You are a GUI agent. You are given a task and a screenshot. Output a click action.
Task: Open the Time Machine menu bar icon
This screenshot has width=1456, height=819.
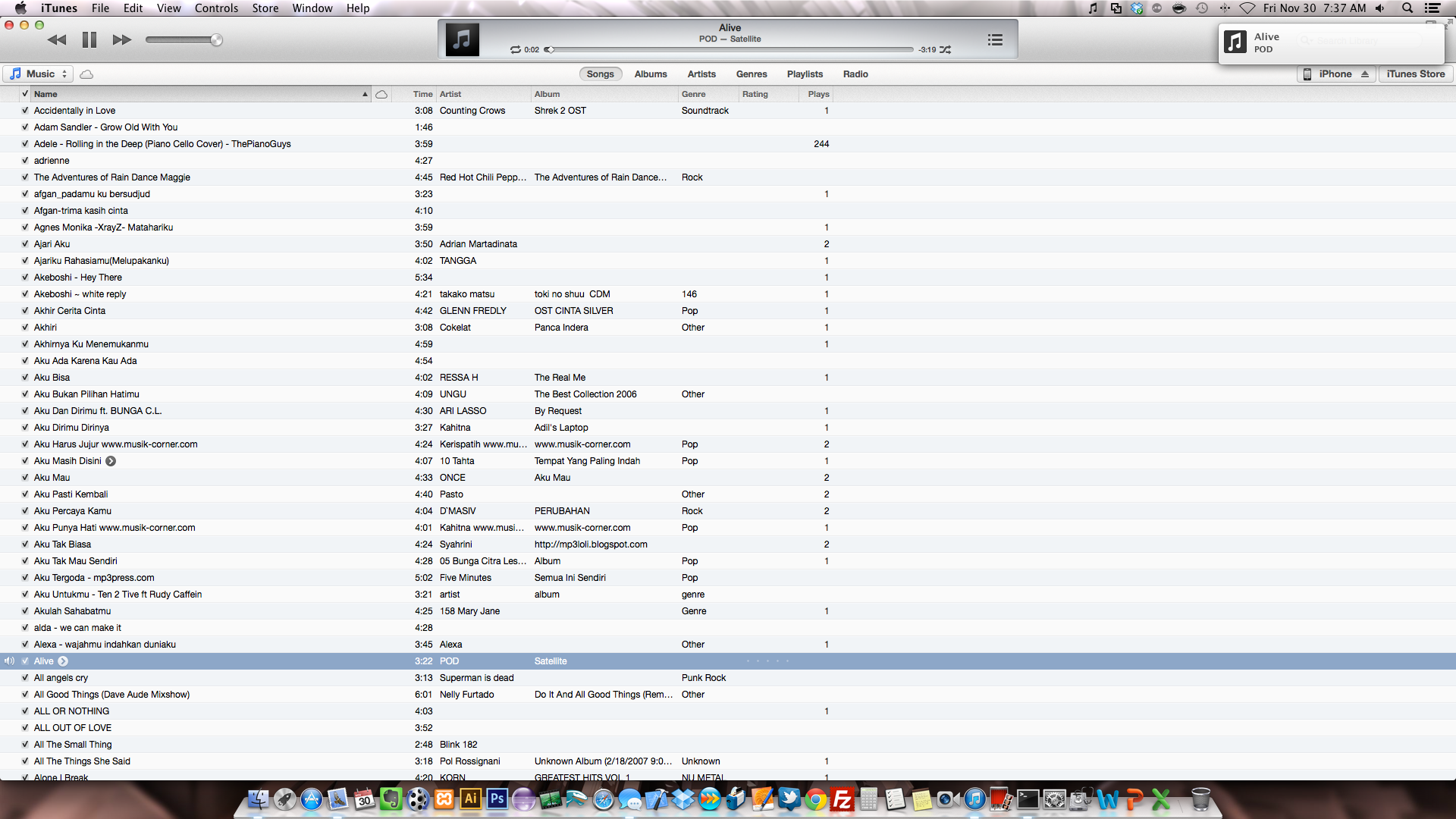tap(1202, 8)
